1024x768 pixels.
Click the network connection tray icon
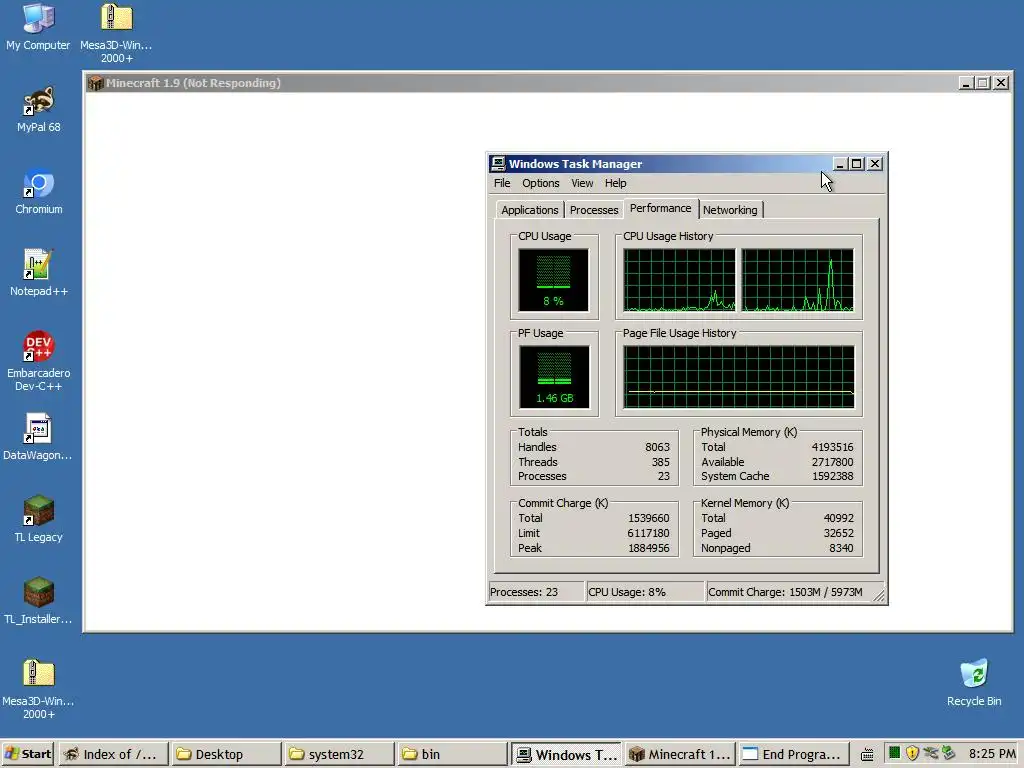click(x=931, y=753)
